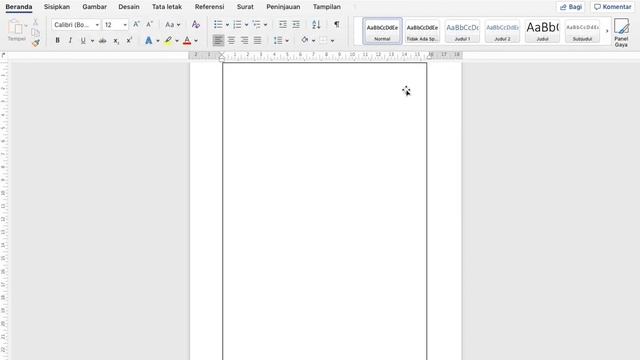The height and width of the screenshot is (360, 640).
Task: Apply the Judul title style
Action: click(x=542, y=31)
